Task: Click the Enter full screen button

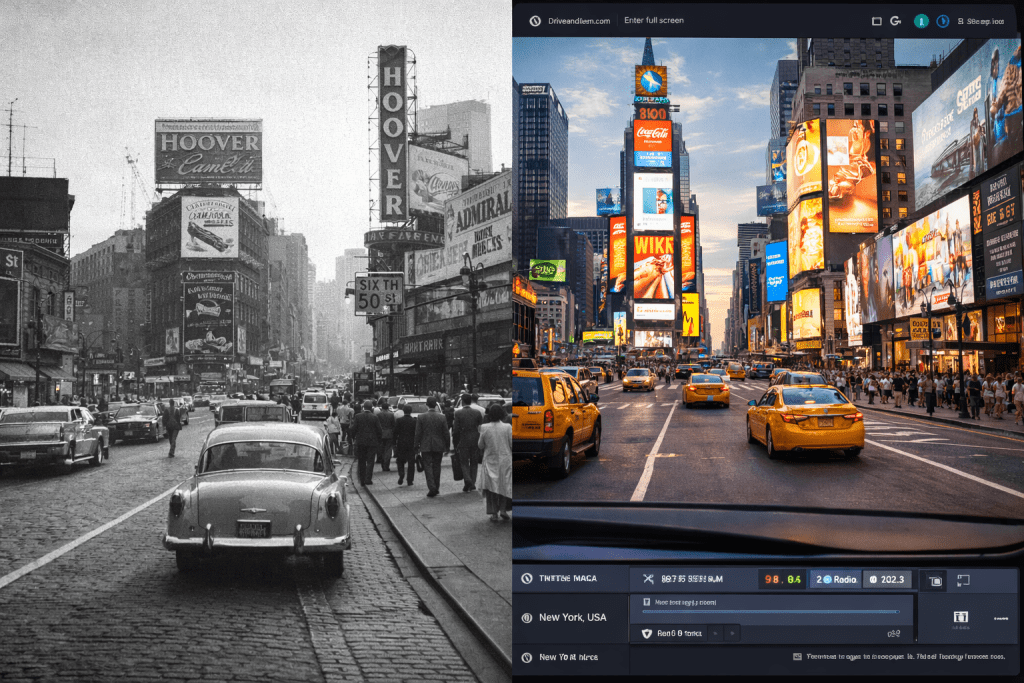Action: pos(654,21)
